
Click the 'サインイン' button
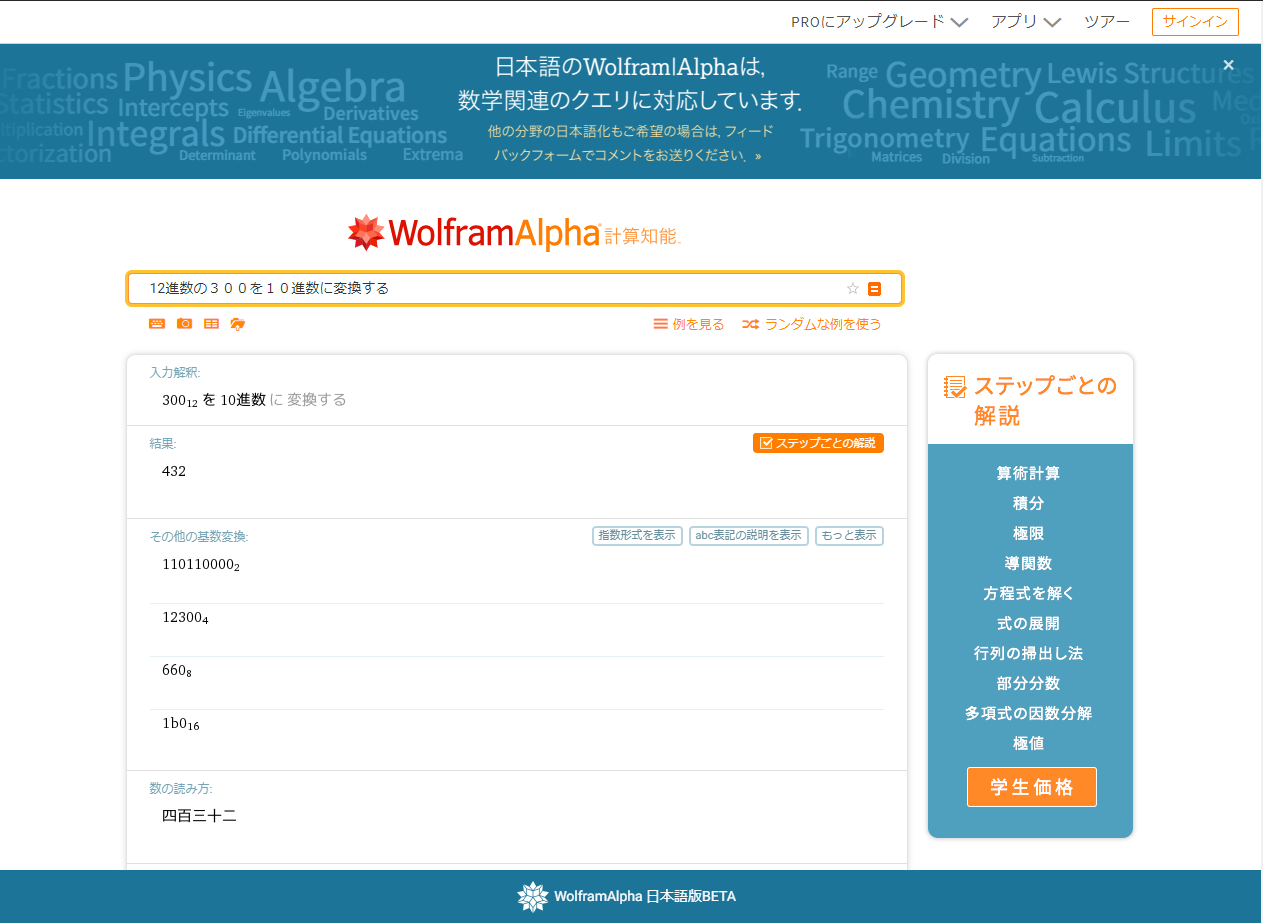tap(1195, 22)
